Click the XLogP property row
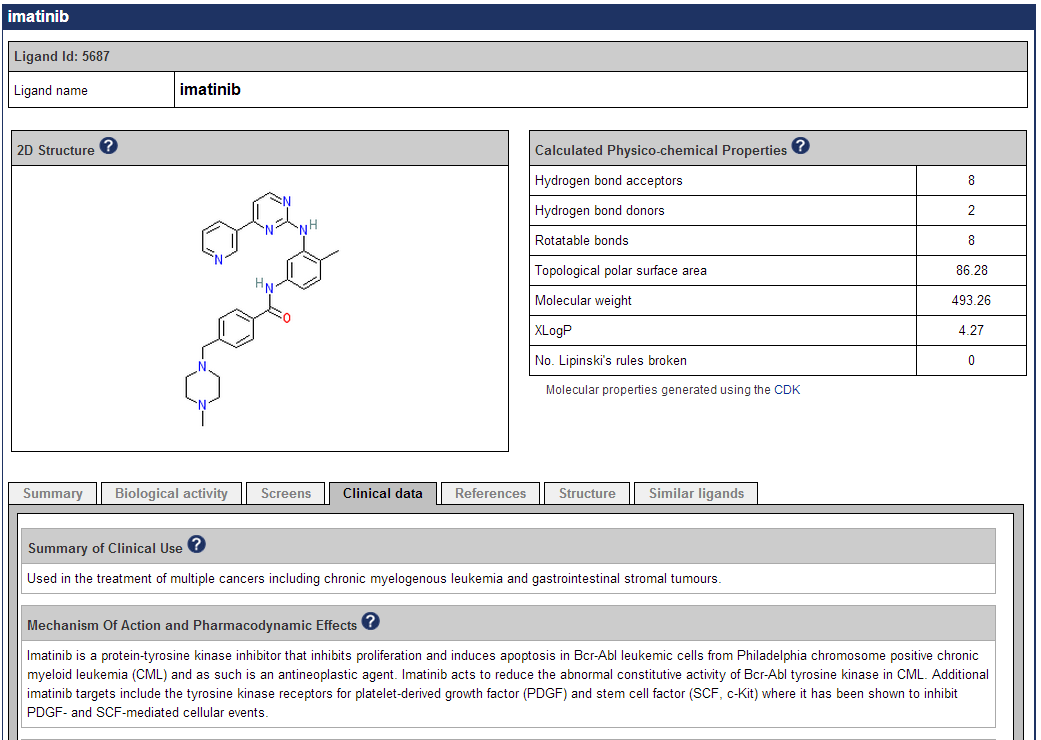Viewport: 1041px width, 740px height. [554, 331]
